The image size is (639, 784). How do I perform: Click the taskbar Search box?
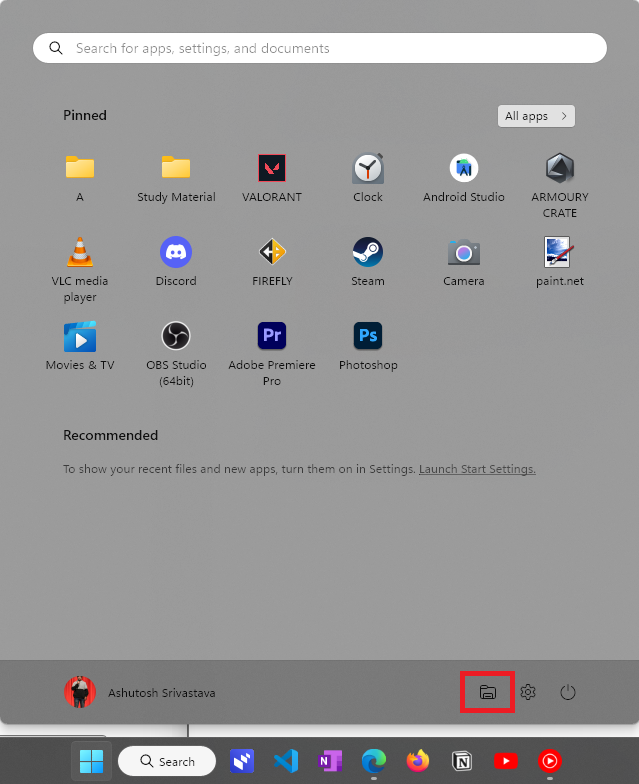pos(167,761)
